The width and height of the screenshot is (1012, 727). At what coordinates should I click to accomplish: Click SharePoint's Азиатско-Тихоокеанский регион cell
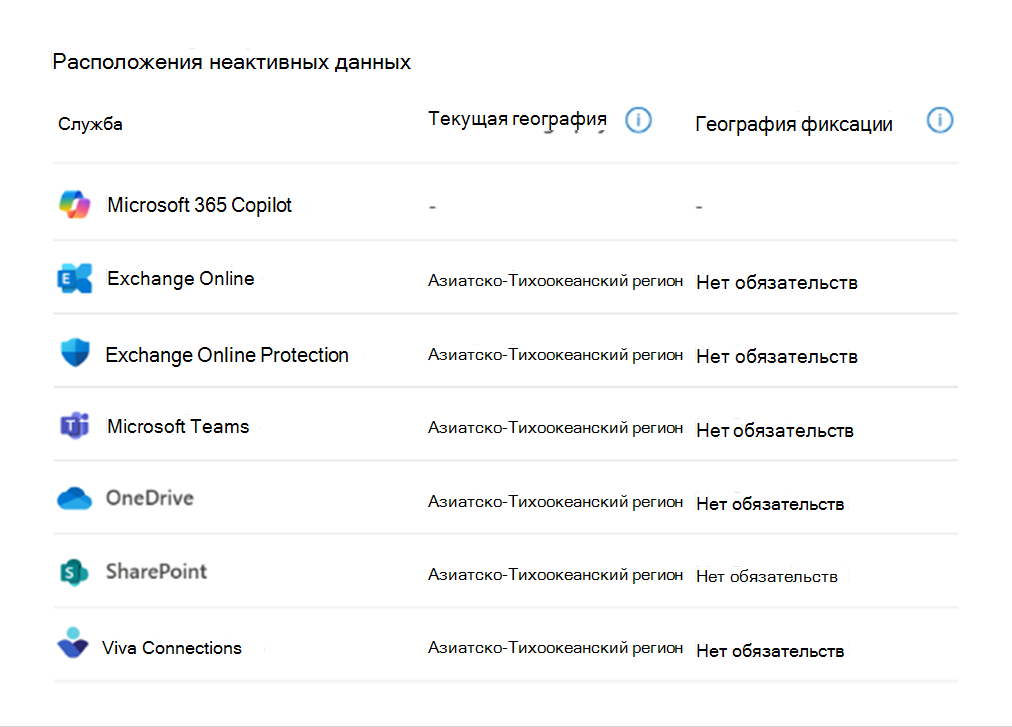[x=555, y=575]
